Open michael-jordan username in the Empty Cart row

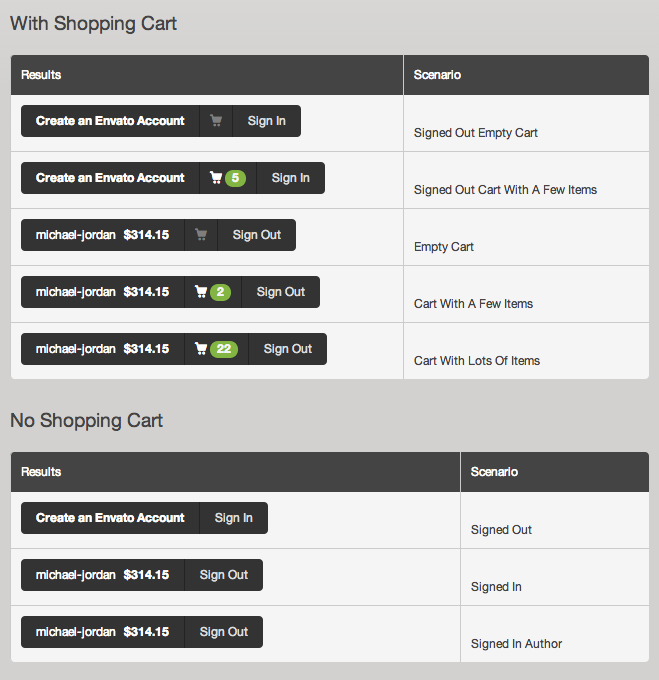(x=76, y=235)
